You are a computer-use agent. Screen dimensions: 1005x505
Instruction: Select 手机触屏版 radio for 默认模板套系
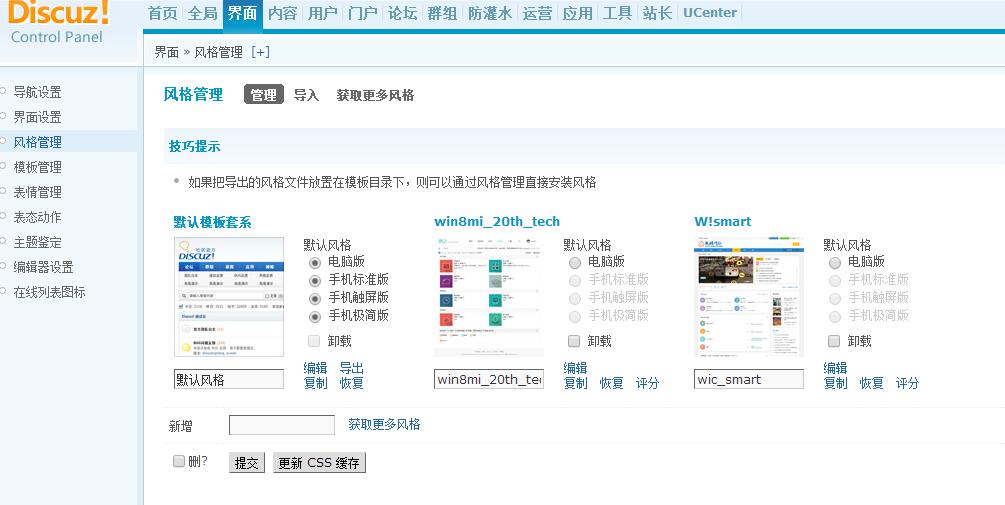pyautogui.click(x=315, y=299)
